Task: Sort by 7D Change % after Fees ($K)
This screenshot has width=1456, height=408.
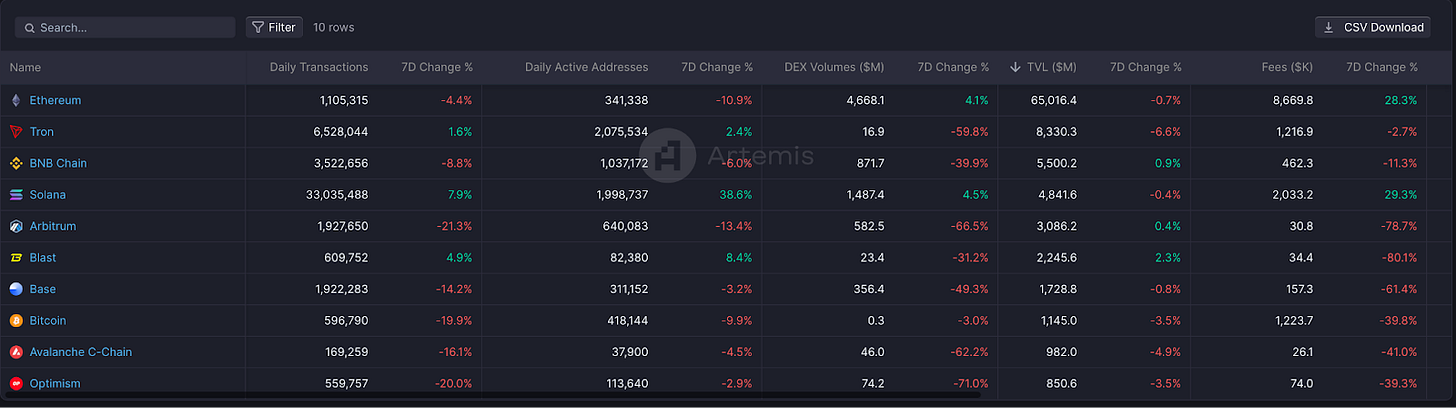Action: (1382, 67)
